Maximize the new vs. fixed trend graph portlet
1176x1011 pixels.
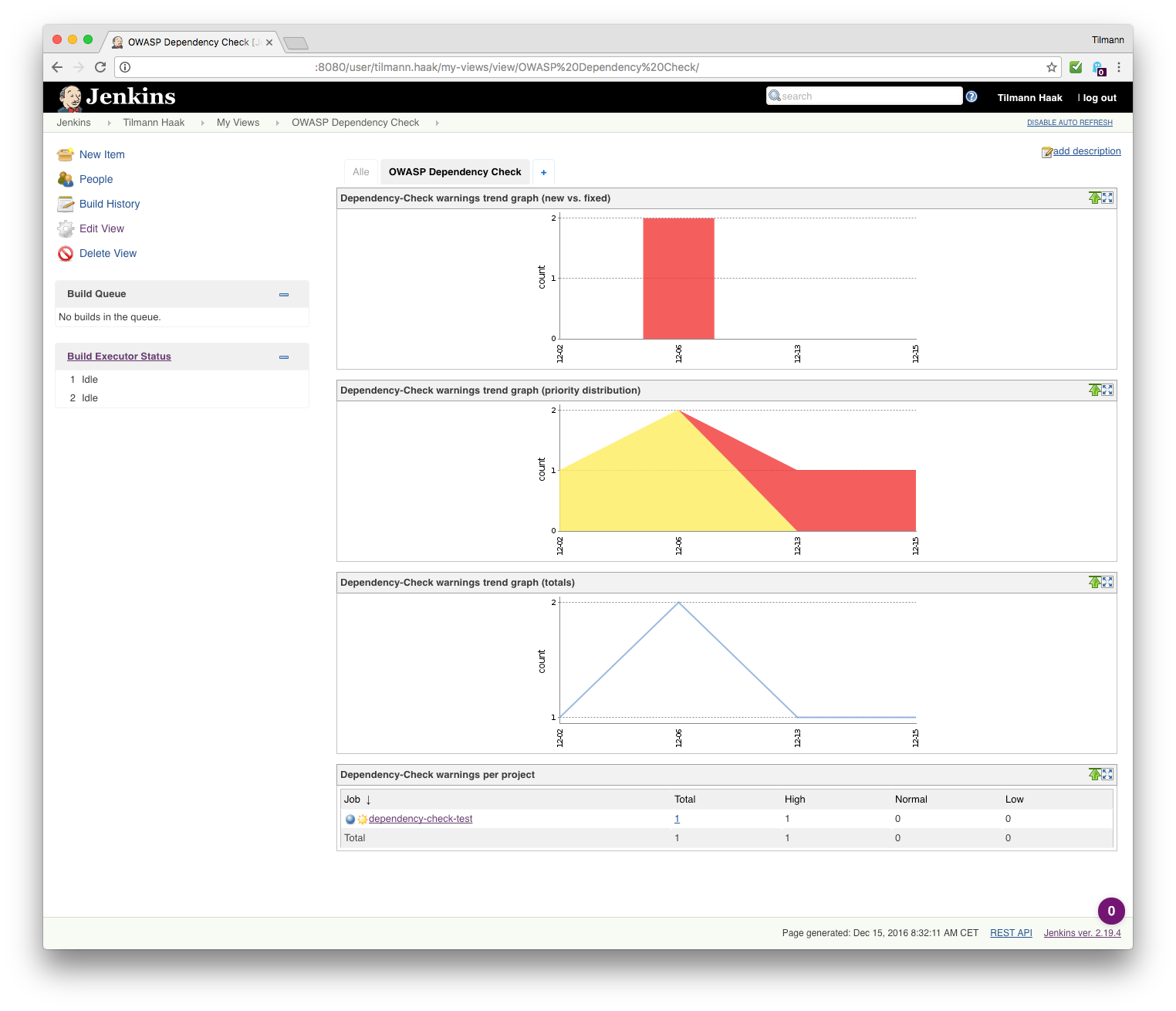1108,198
